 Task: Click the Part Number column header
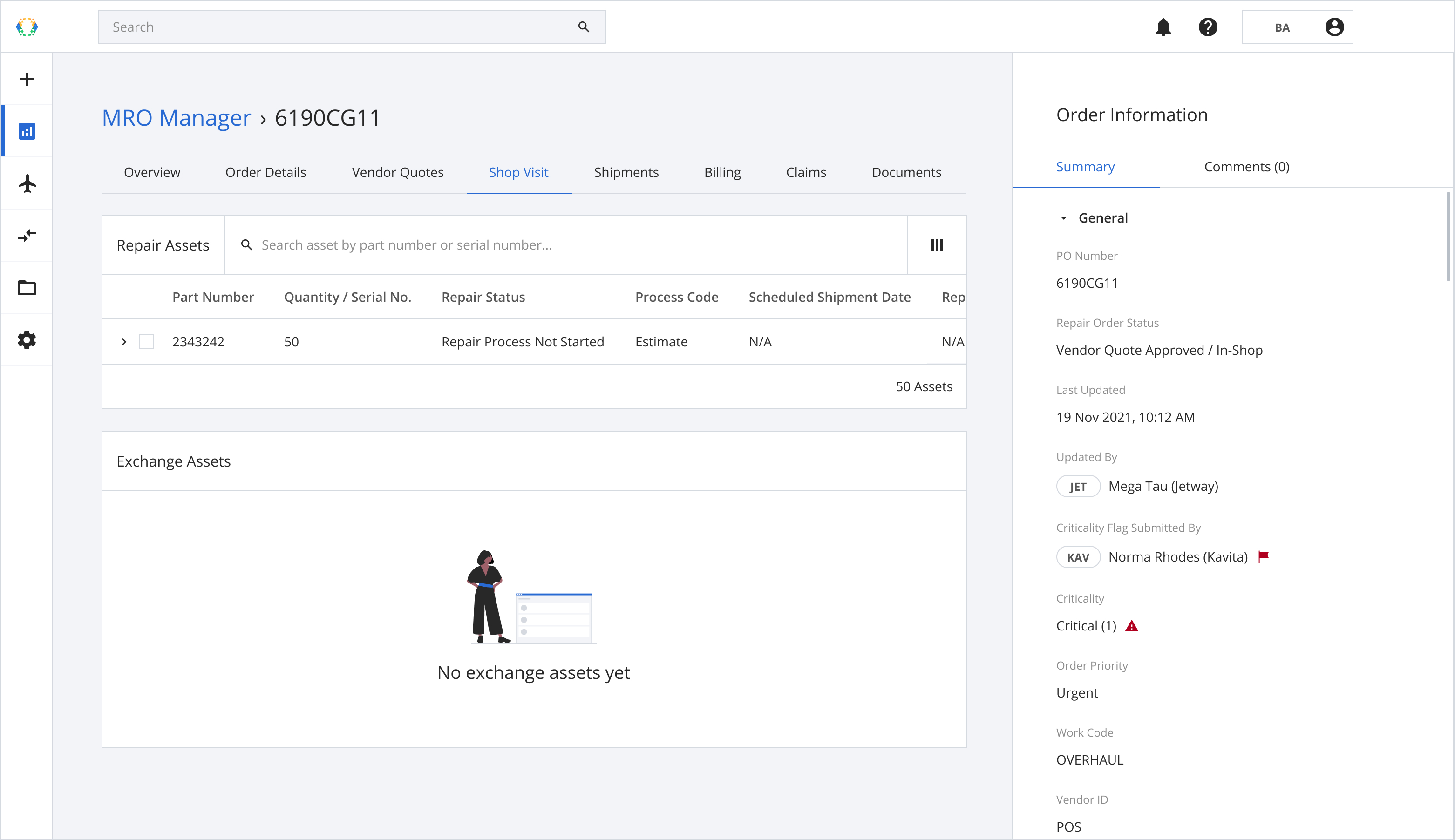coord(213,297)
